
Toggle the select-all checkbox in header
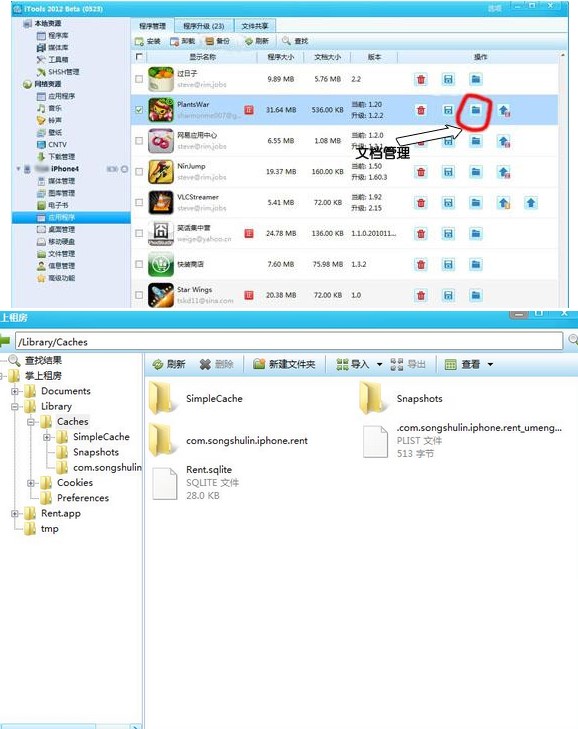tap(139, 57)
